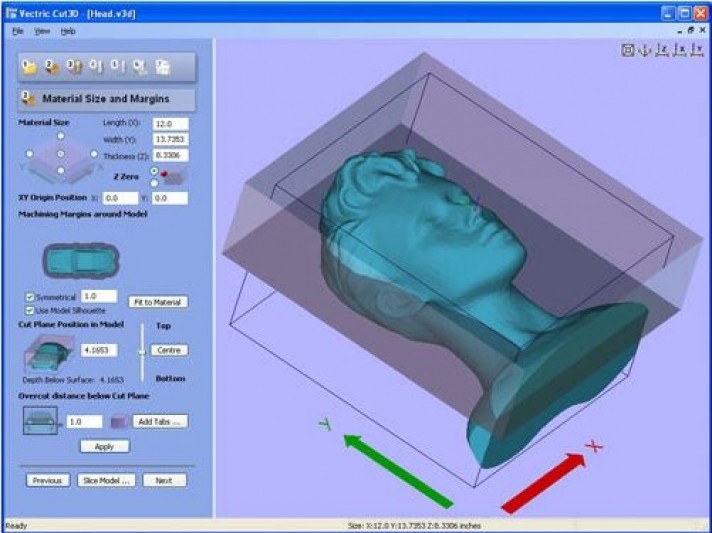Screen dimensions: 712x533
Task: Select the last wizard step toolbar icon
Action: tap(161, 67)
